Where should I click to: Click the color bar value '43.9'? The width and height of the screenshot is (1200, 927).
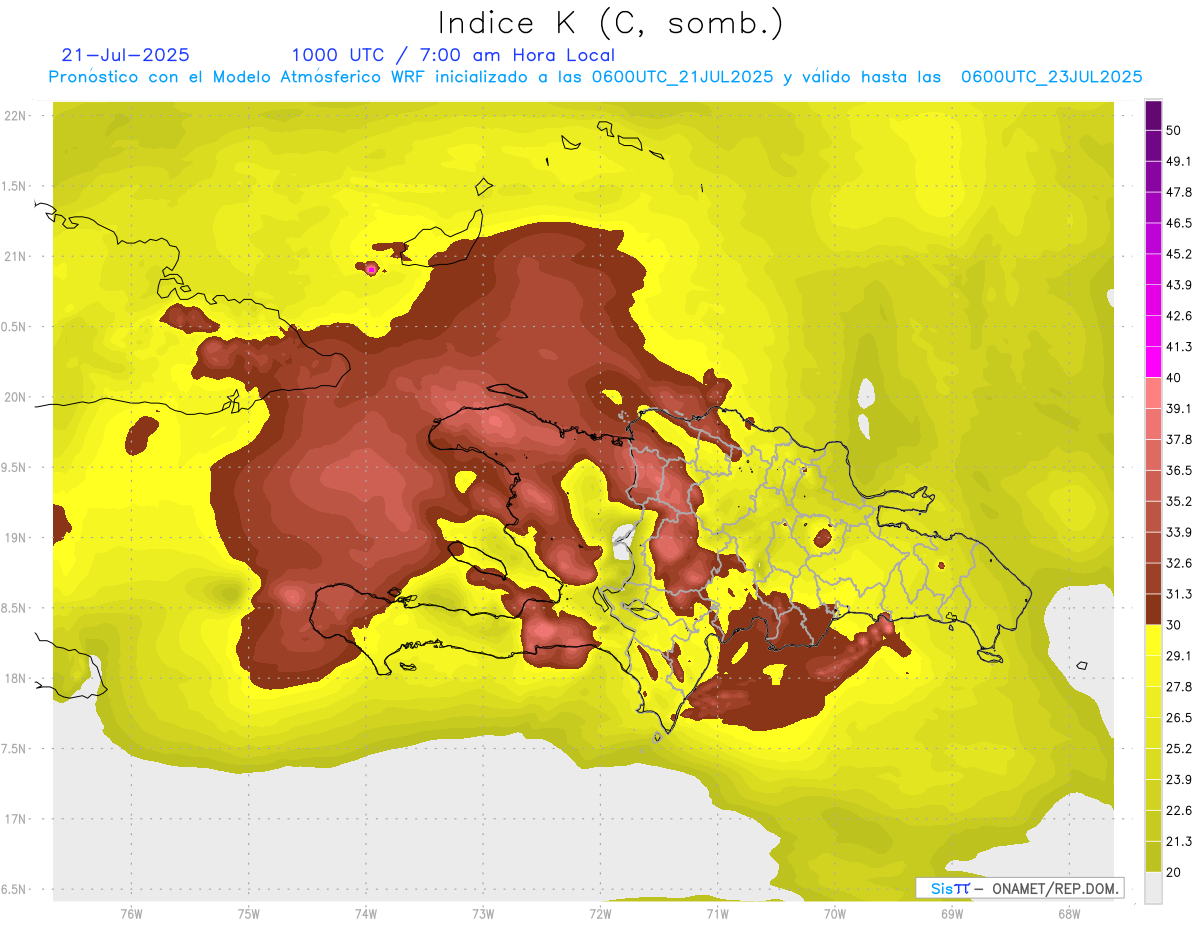click(x=1179, y=285)
